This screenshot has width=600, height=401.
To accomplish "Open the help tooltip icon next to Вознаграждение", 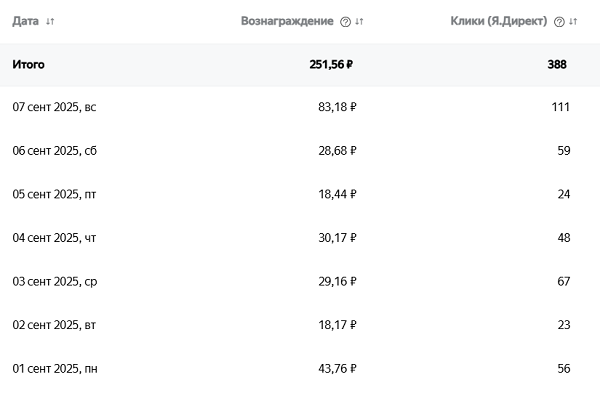I will (x=346, y=21).
